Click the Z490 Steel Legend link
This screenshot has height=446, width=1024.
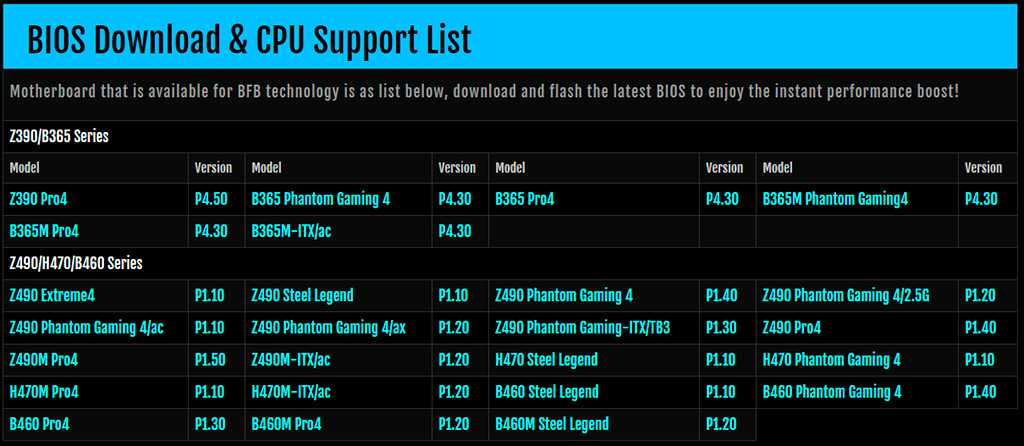(302, 296)
